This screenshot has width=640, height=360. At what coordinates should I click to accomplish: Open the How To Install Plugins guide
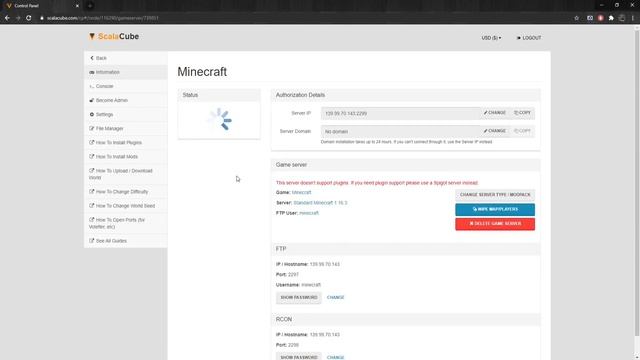(126, 142)
